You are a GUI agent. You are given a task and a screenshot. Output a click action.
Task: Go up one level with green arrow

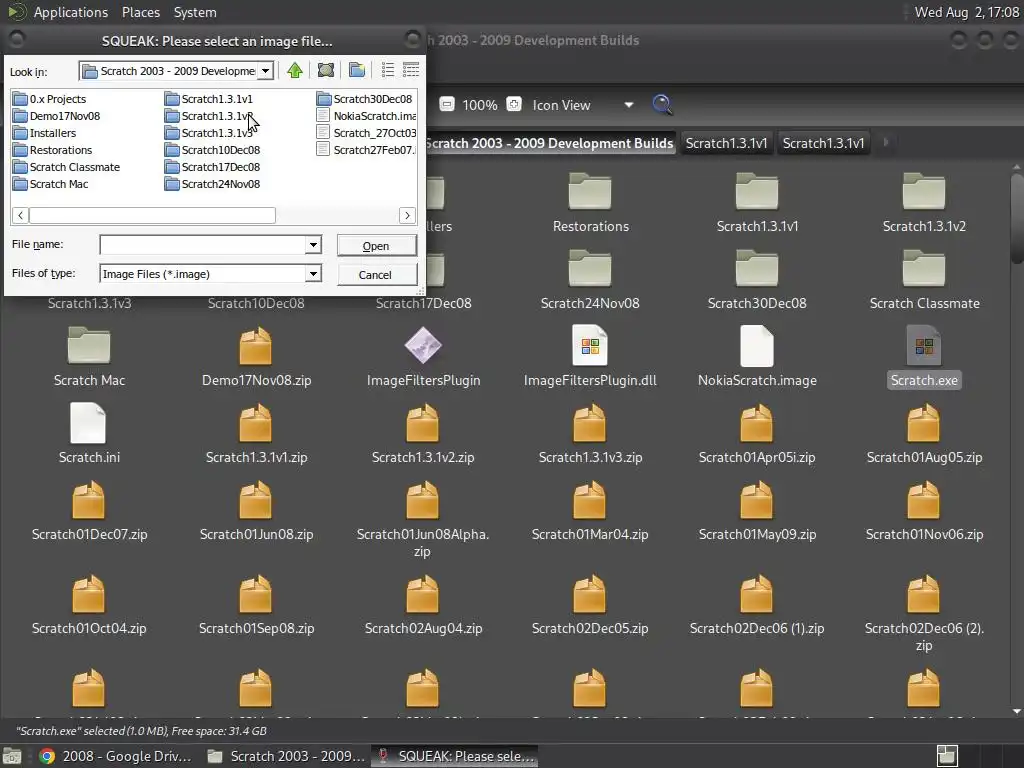[x=295, y=70]
